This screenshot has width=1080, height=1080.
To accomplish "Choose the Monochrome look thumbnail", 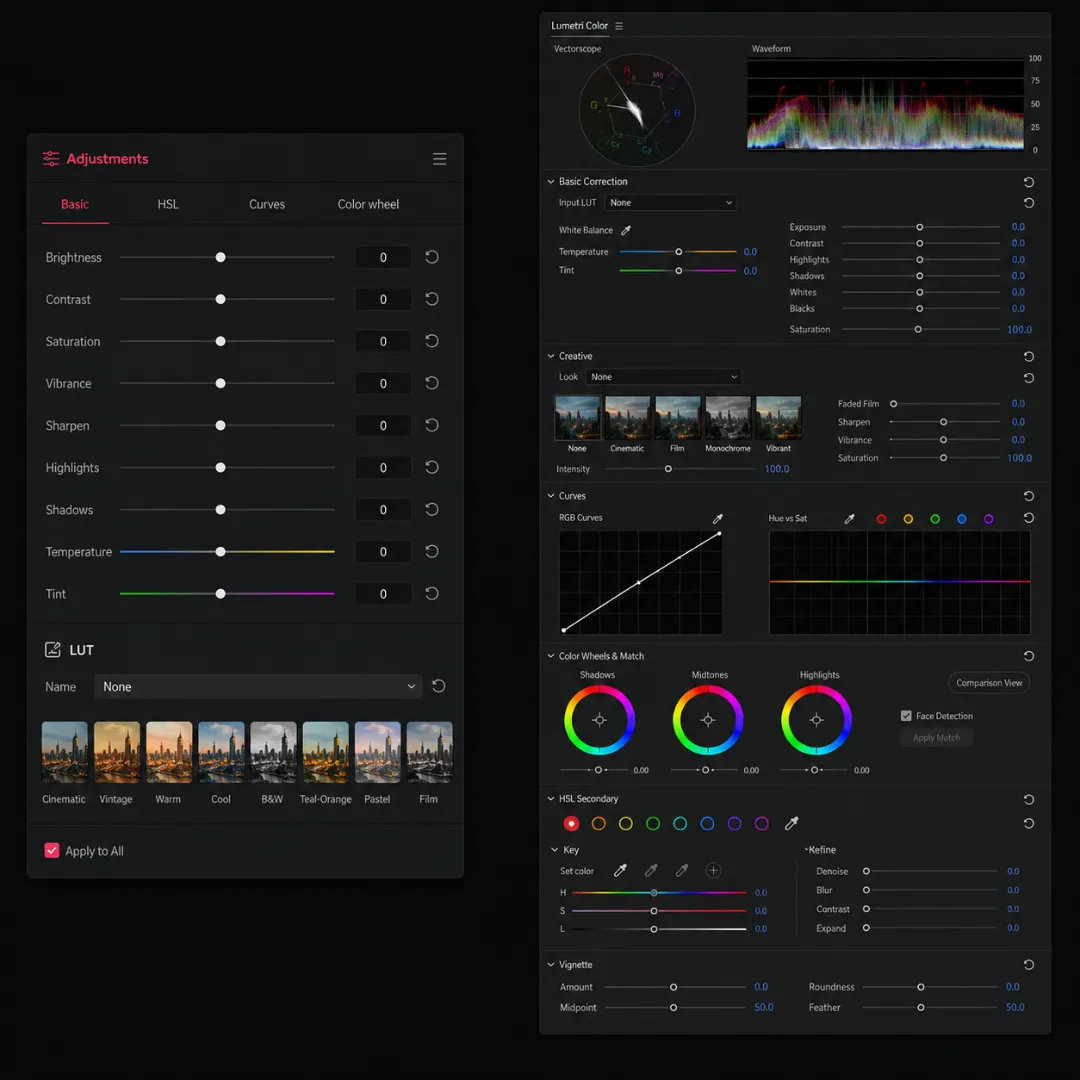I will pyautogui.click(x=728, y=417).
